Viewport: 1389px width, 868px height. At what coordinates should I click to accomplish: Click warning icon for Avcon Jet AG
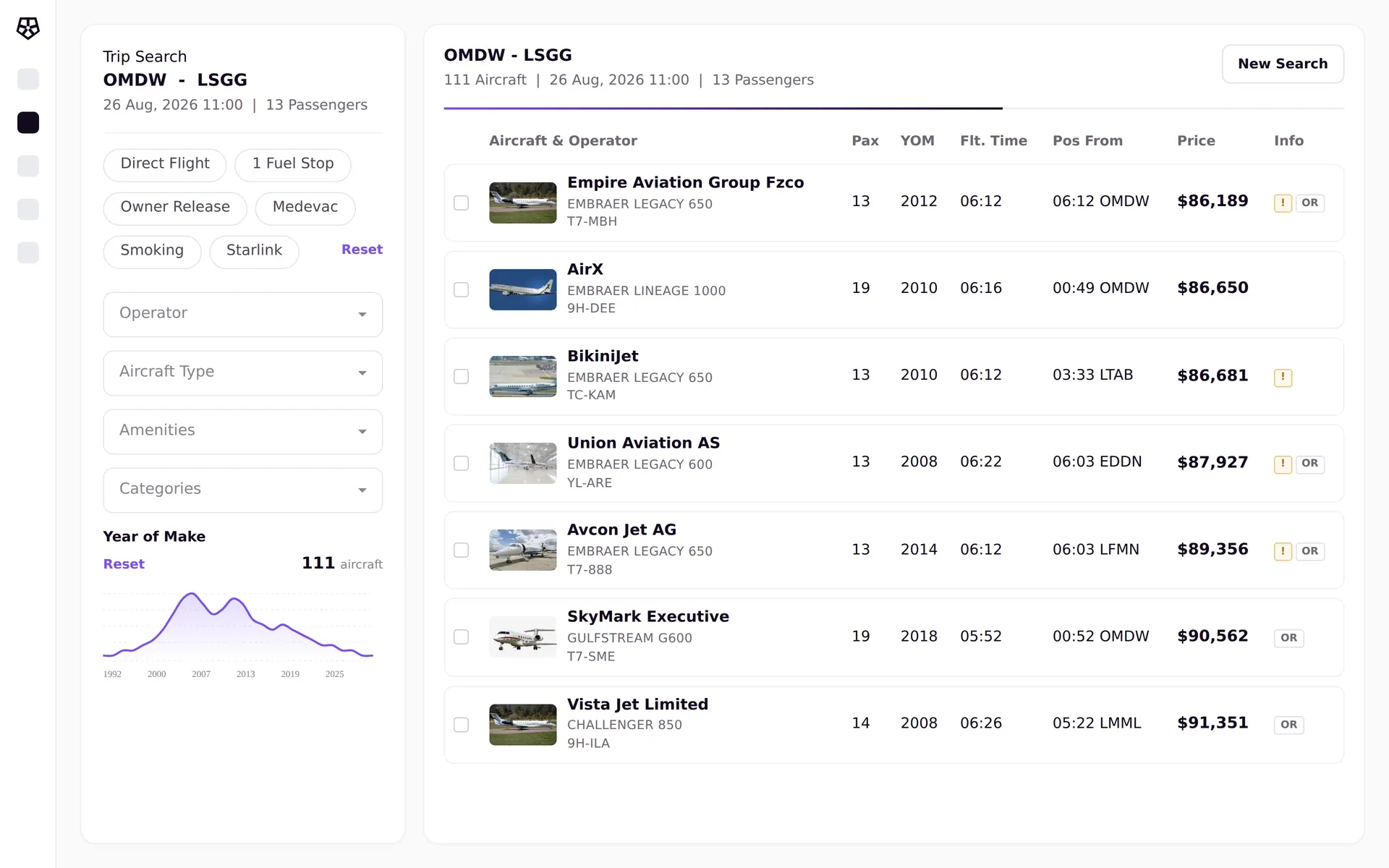tap(1283, 551)
